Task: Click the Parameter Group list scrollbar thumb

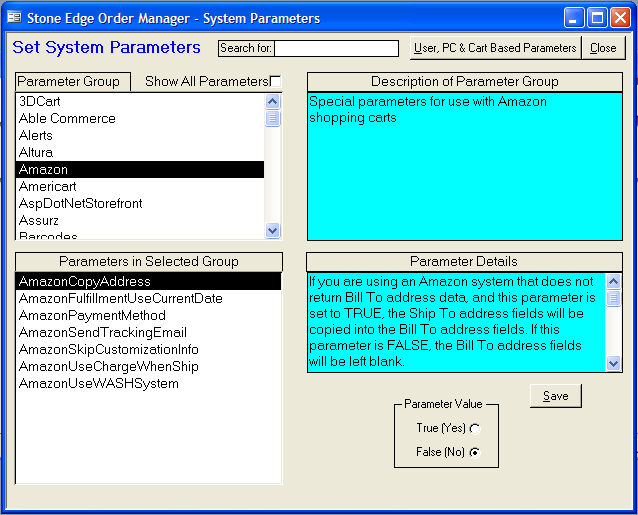Action: point(273,118)
